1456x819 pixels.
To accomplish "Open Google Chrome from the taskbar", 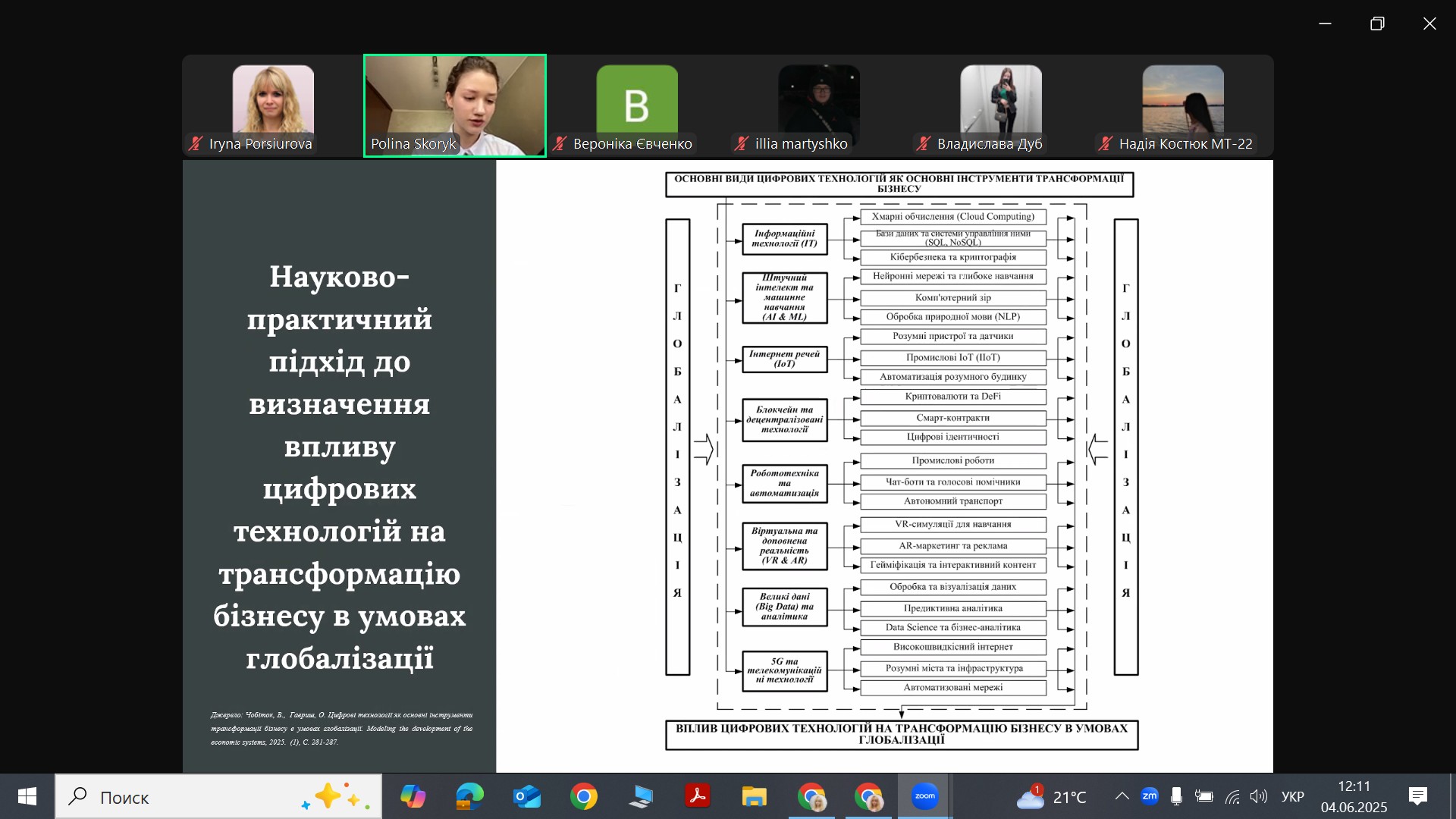I will pos(584,796).
